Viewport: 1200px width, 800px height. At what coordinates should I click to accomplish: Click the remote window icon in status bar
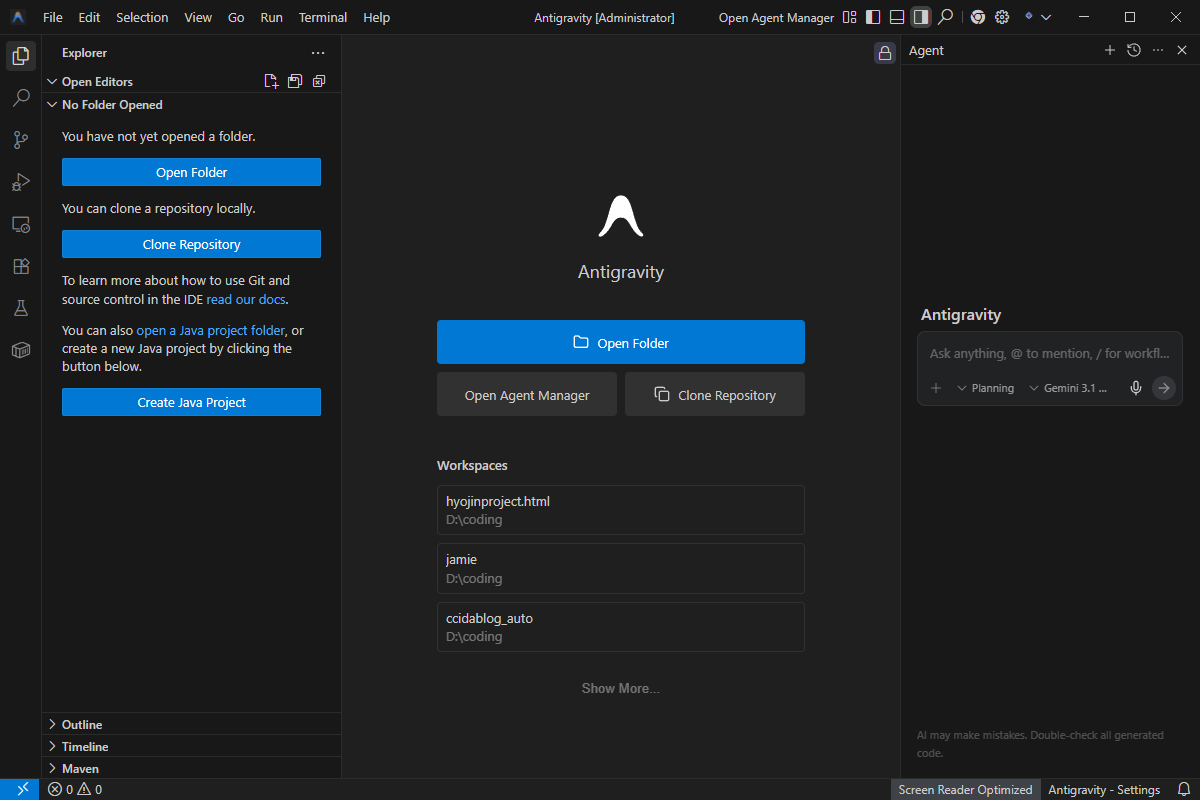[21, 789]
